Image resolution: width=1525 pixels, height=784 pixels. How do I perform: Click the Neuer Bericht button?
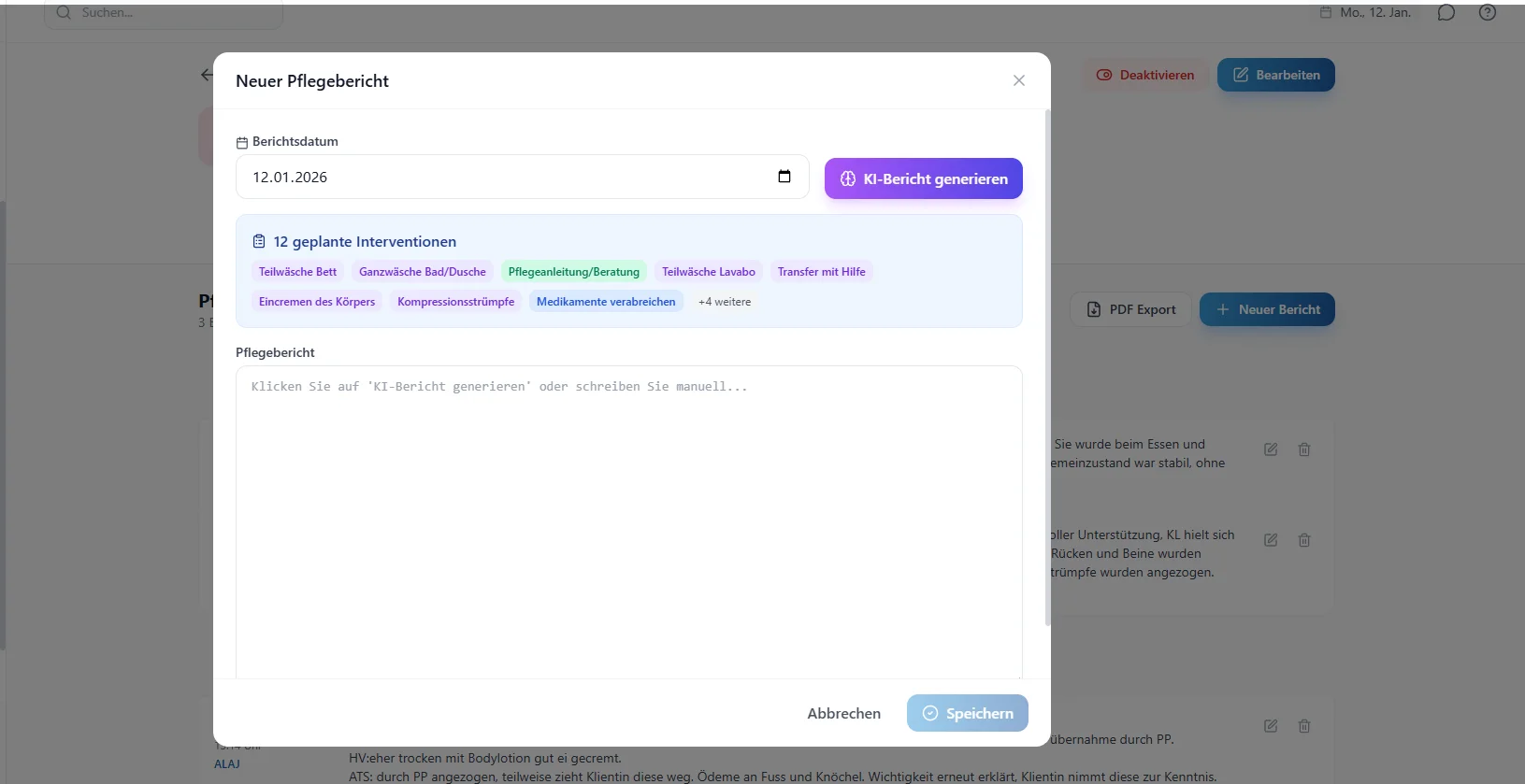coord(1267,309)
